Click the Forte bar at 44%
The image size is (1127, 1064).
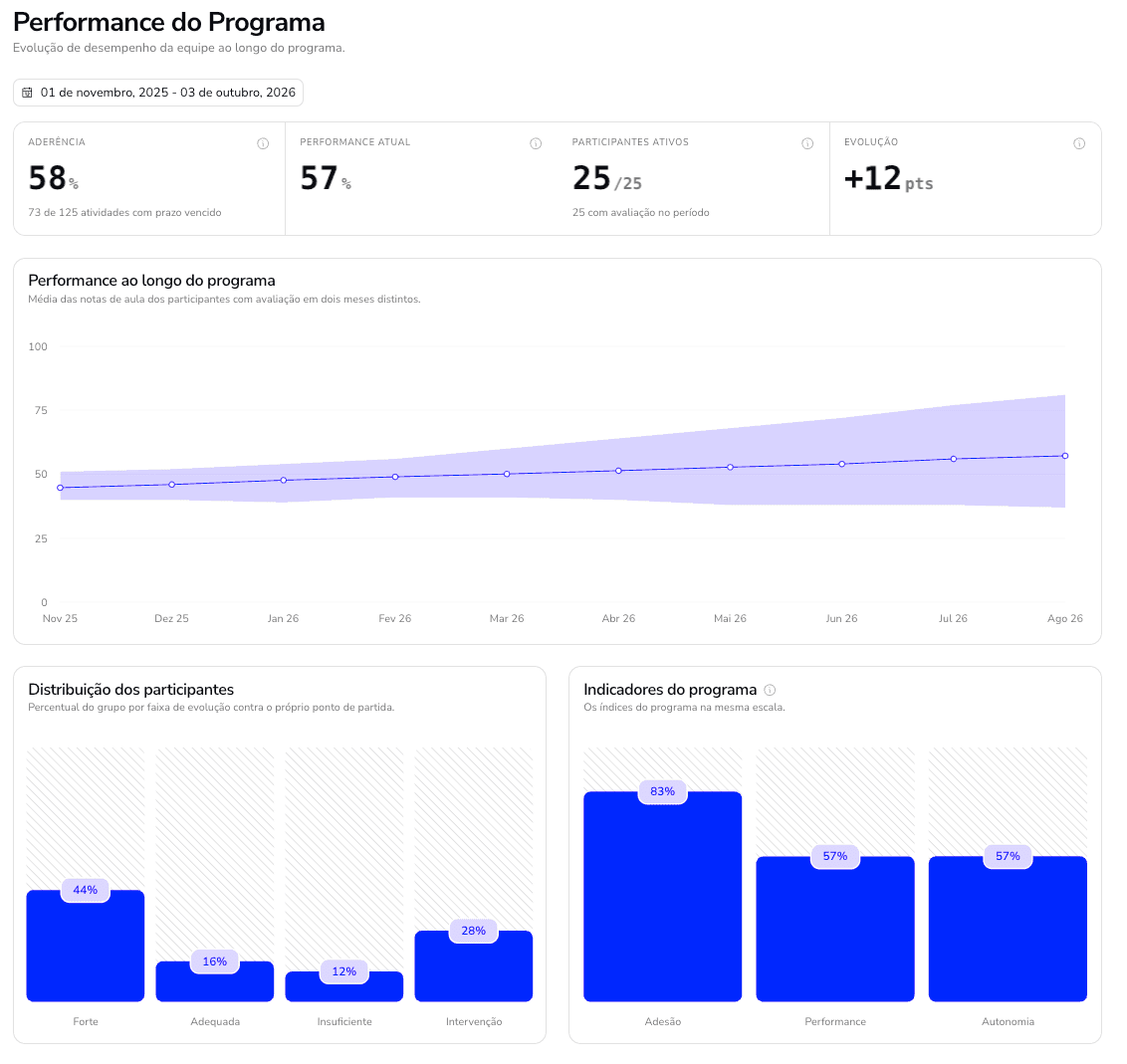tap(86, 947)
